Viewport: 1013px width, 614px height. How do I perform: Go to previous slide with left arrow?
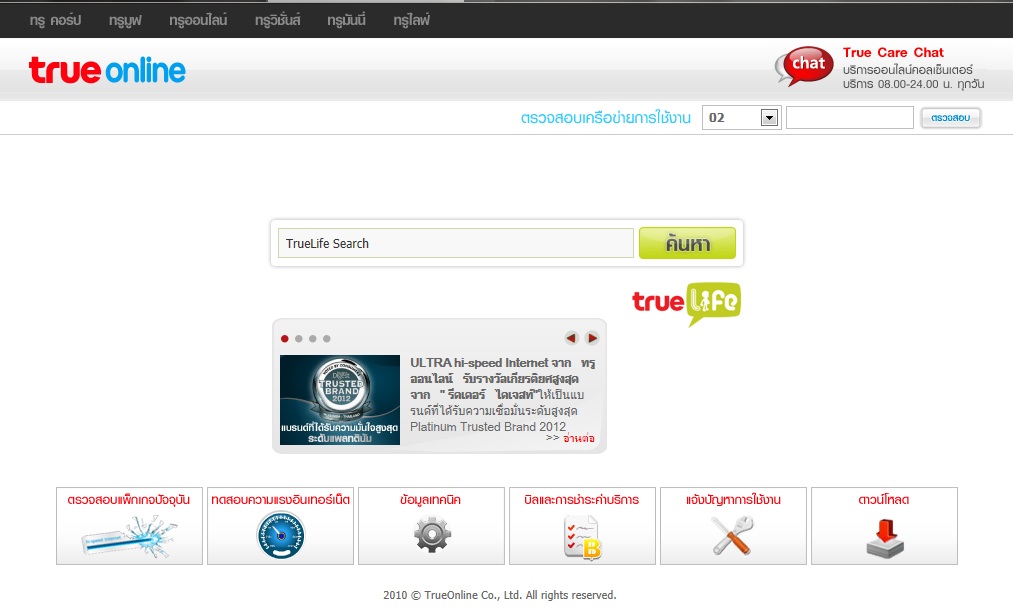(x=571, y=338)
